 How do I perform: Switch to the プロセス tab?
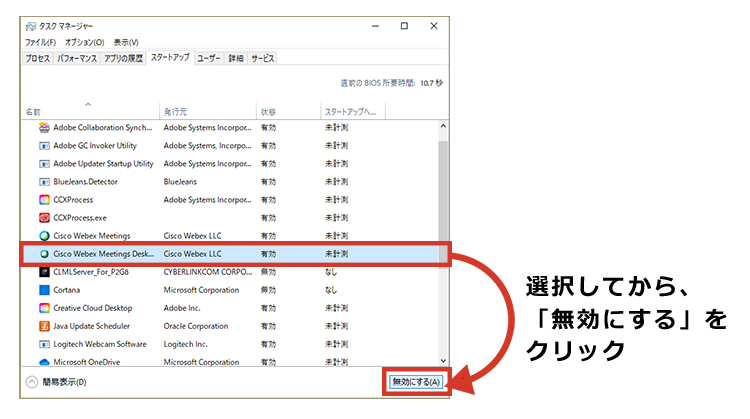38,58
